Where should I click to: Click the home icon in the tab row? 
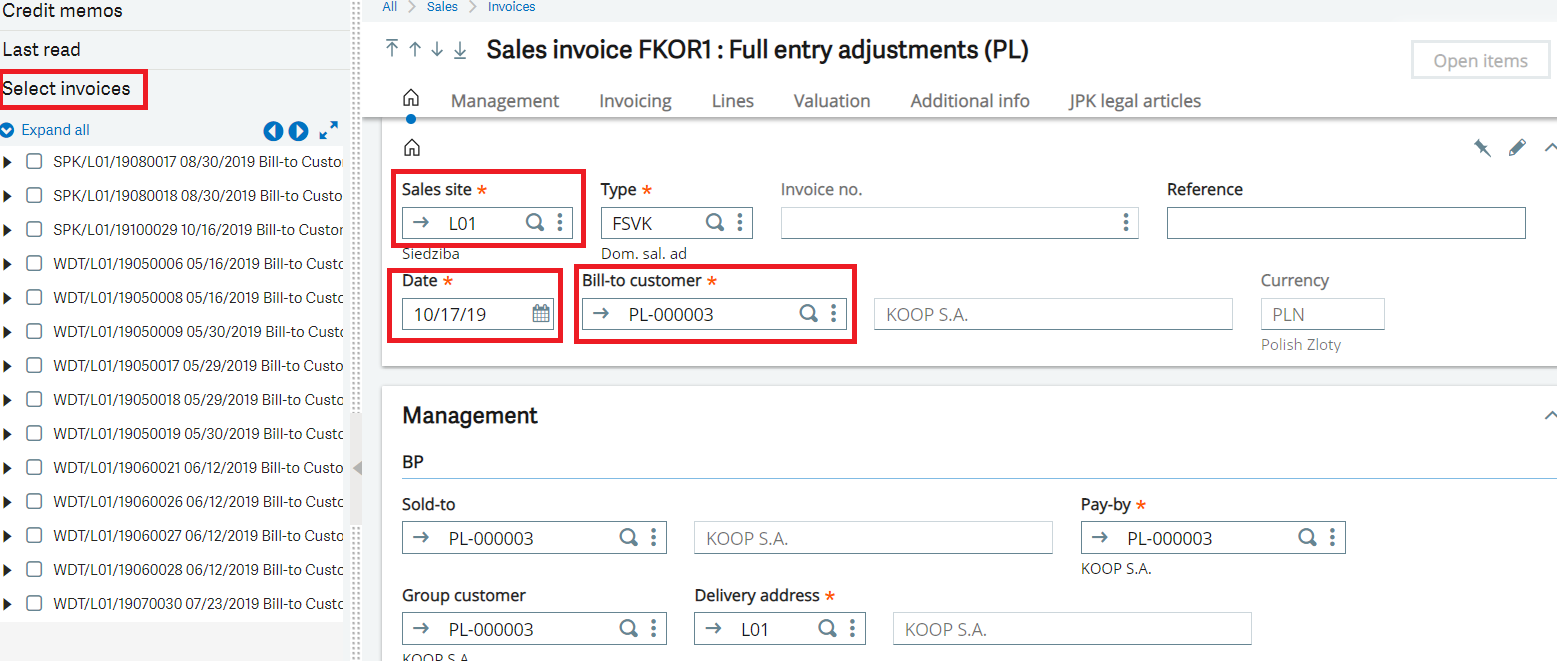(x=410, y=97)
